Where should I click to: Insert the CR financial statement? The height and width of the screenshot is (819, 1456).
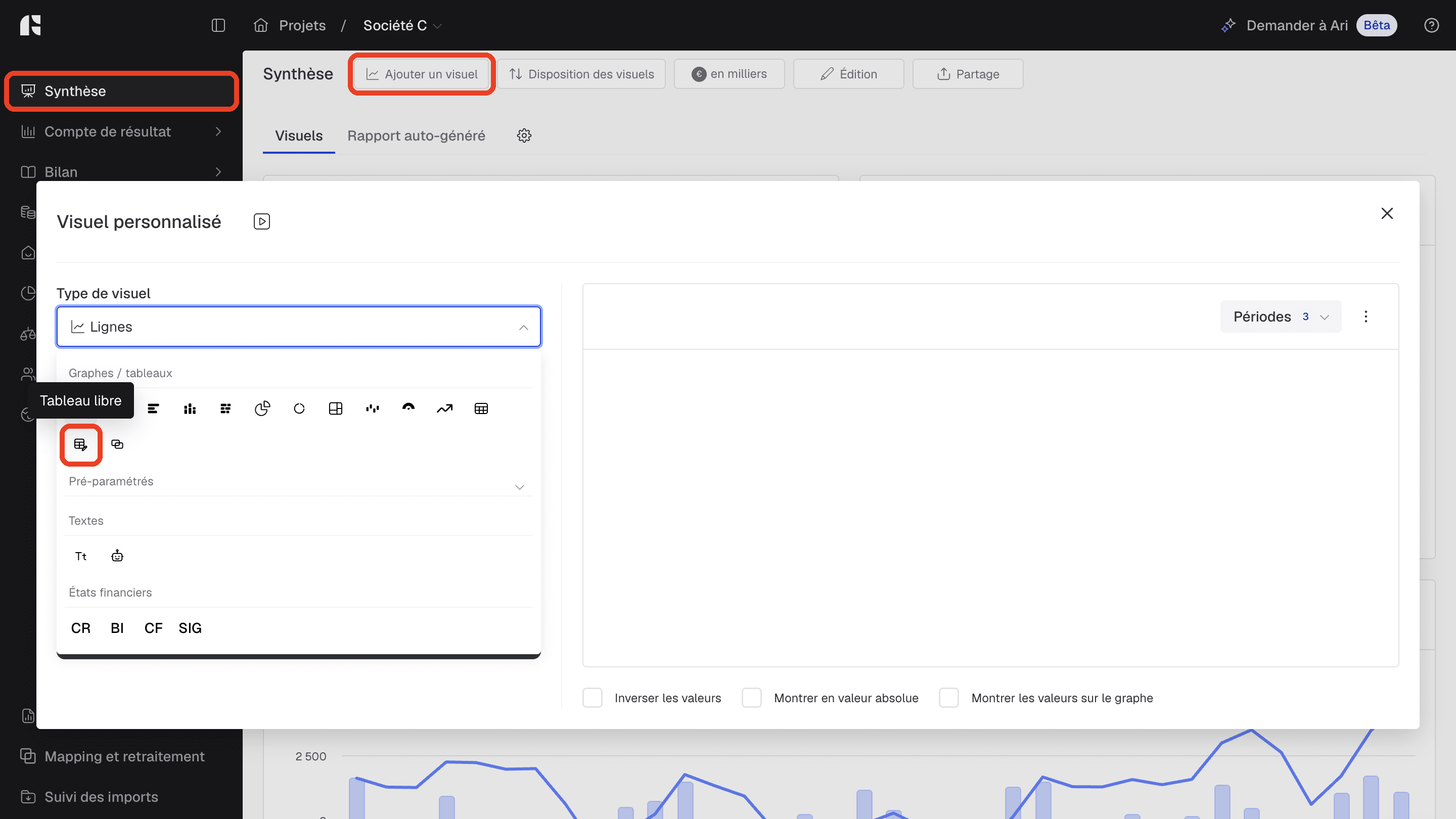81,628
